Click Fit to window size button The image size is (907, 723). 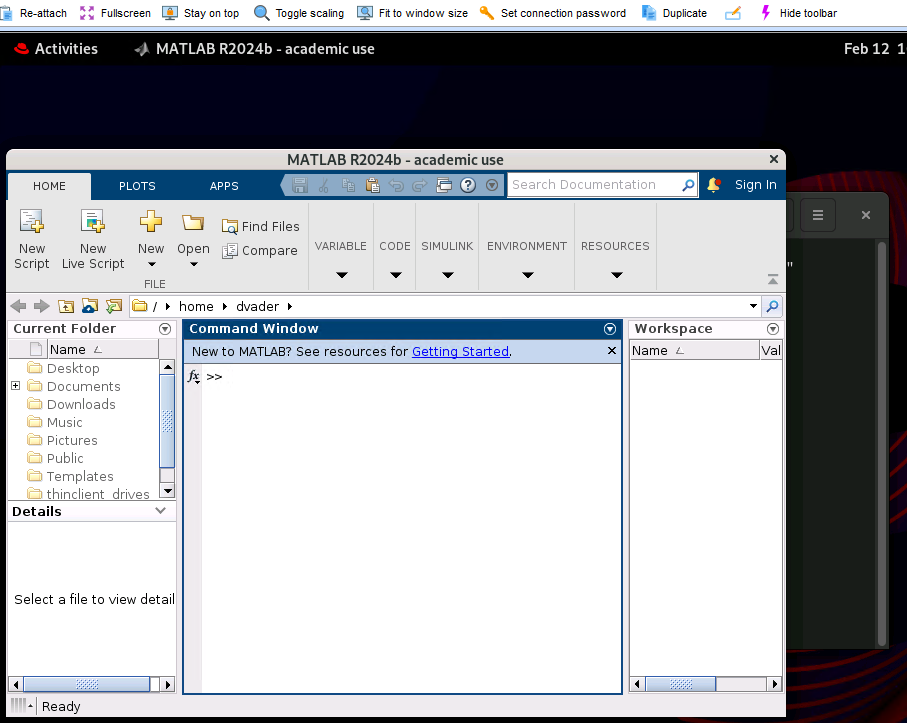point(412,13)
